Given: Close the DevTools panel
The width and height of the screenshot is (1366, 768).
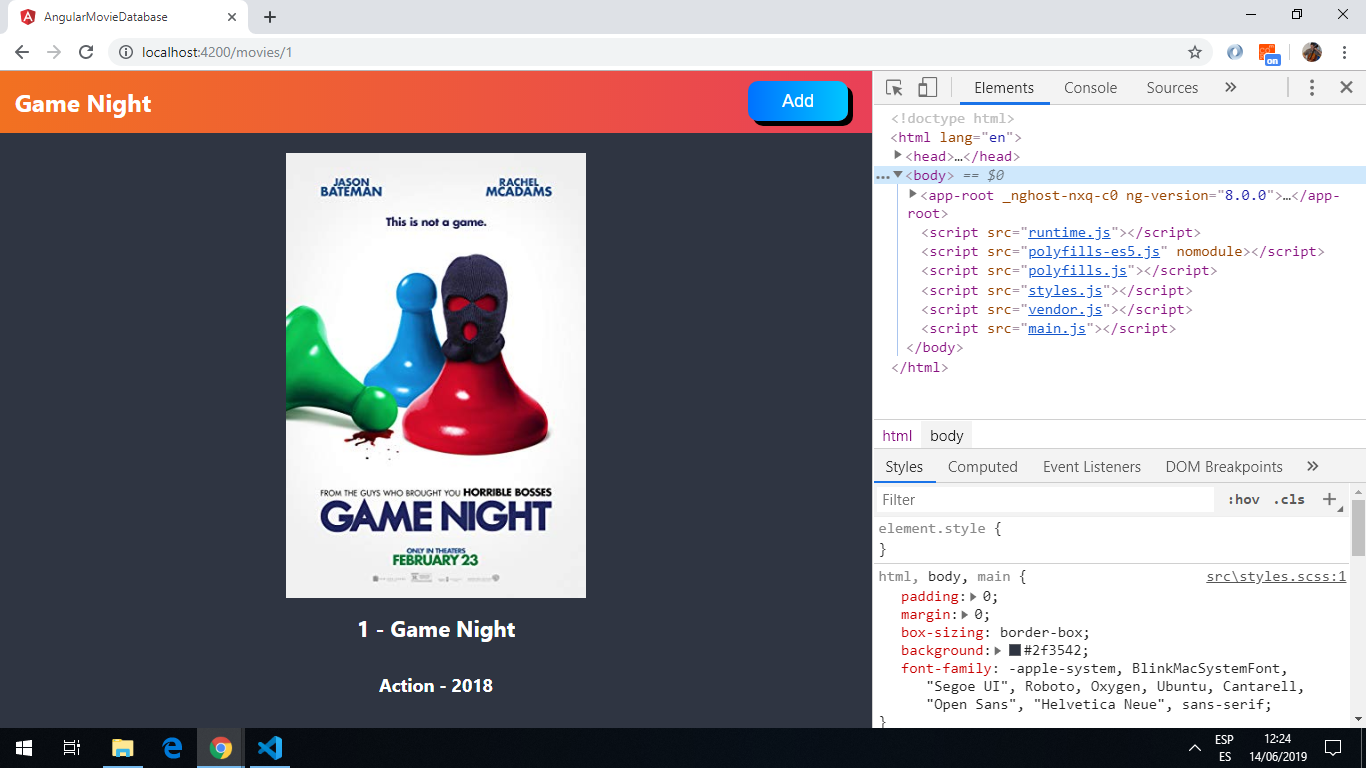Looking at the screenshot, I should (1346, 88).
